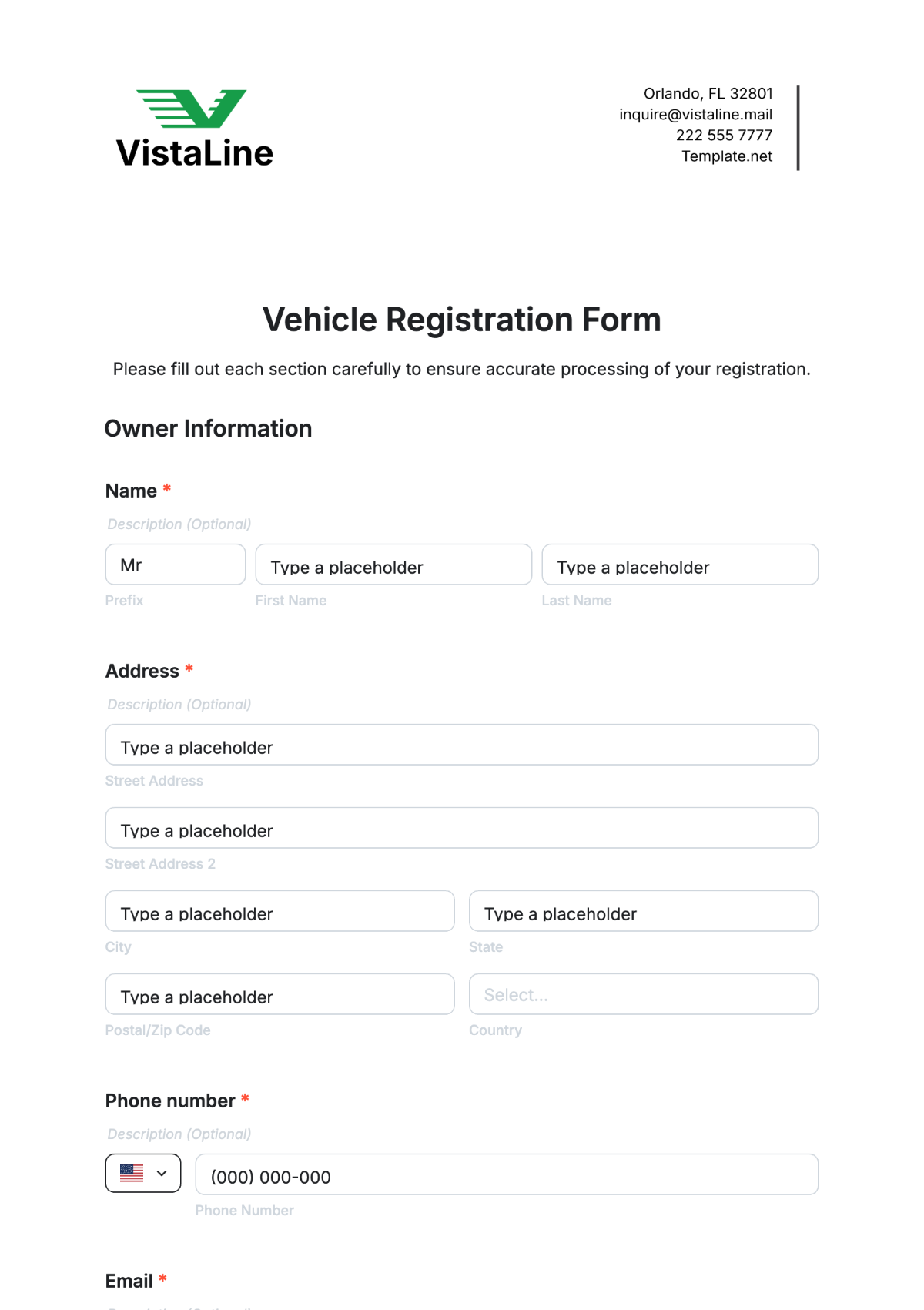The image size is (924, 1310).
Task: Open the Country select dropdown
Action: point(643,994)
